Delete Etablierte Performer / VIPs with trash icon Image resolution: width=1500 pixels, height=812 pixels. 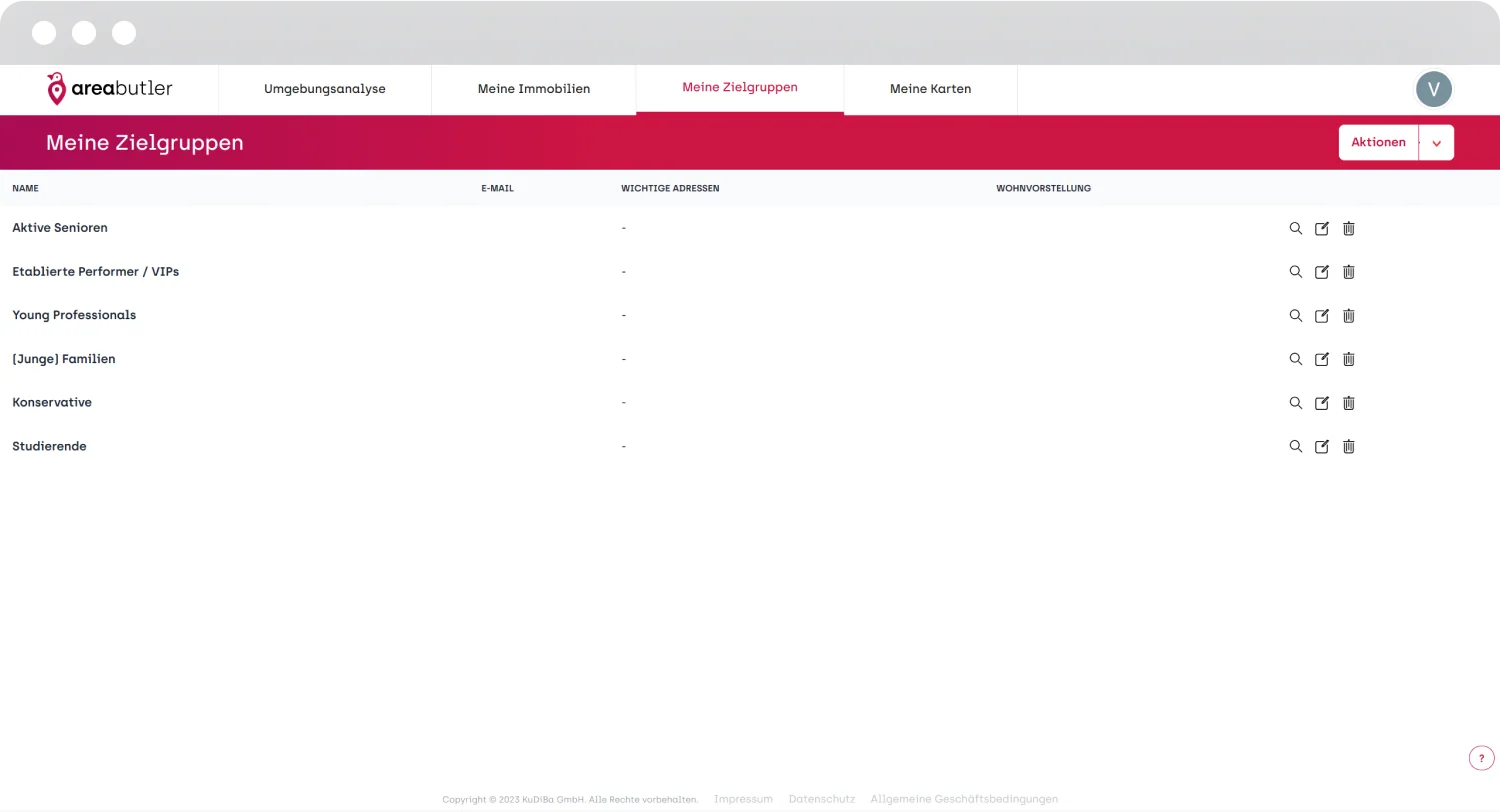[x=1348, y=272]
